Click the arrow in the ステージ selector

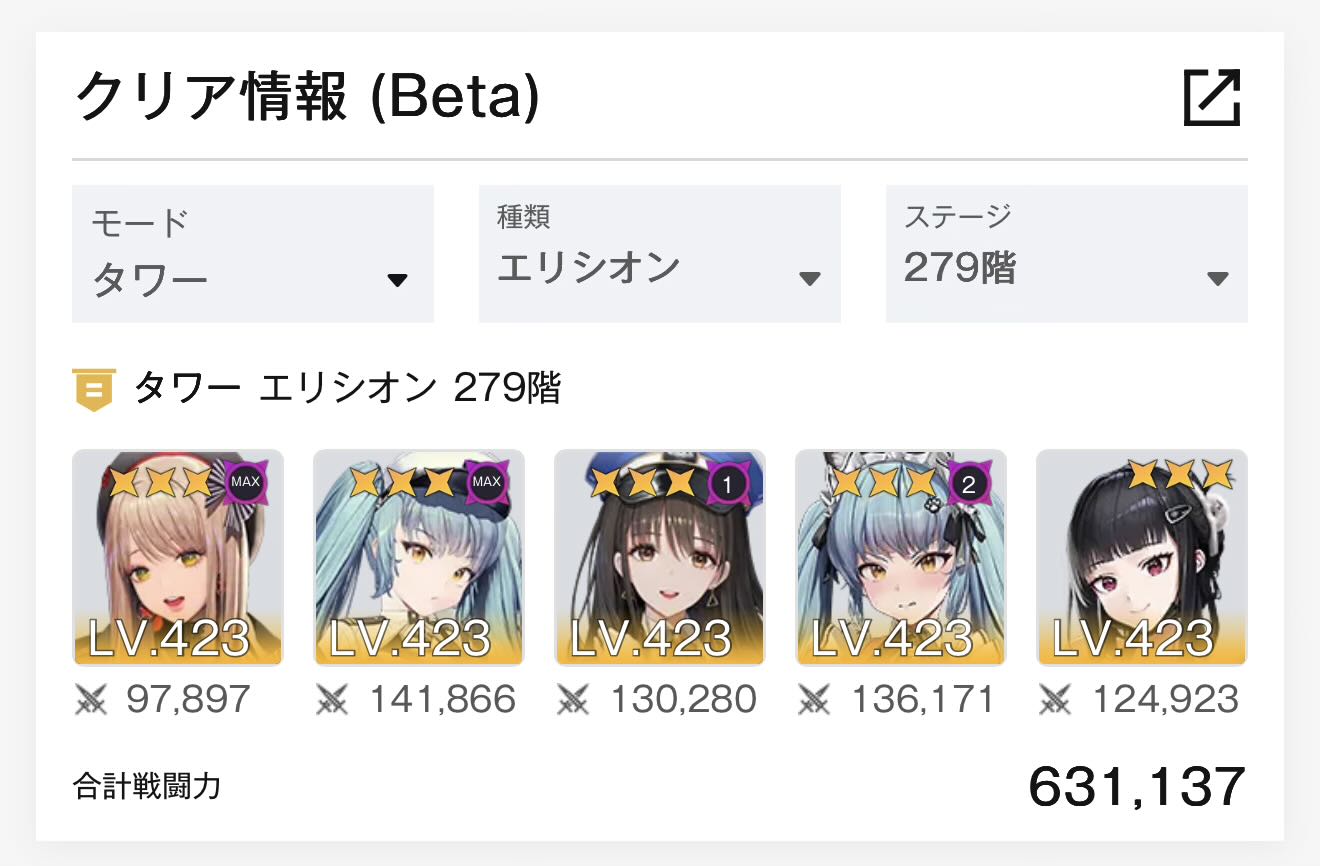coord(1217,279)
